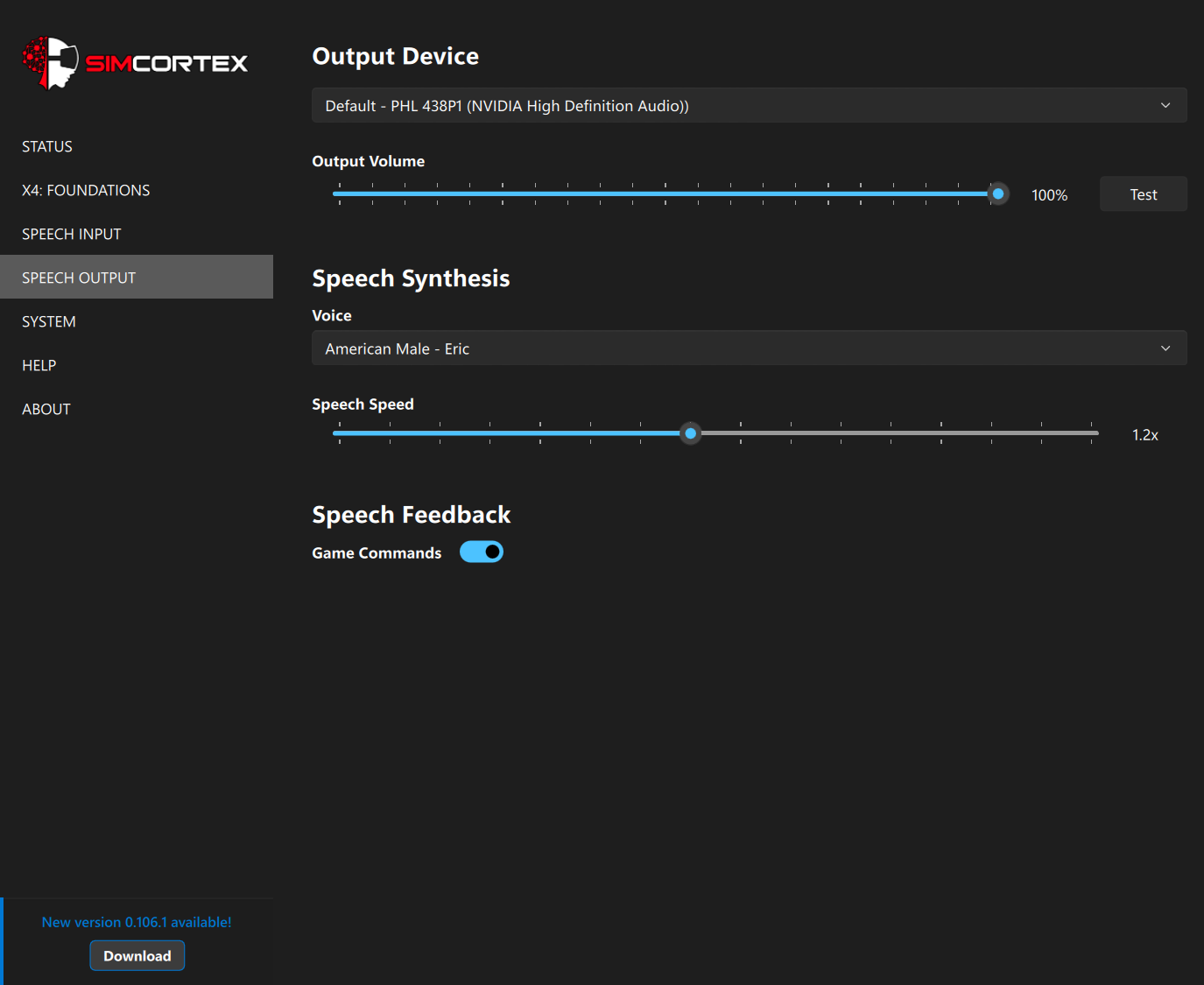Play the Test sound
The height and width of the screenshot is (985, 1204).
coord(1144,194)
